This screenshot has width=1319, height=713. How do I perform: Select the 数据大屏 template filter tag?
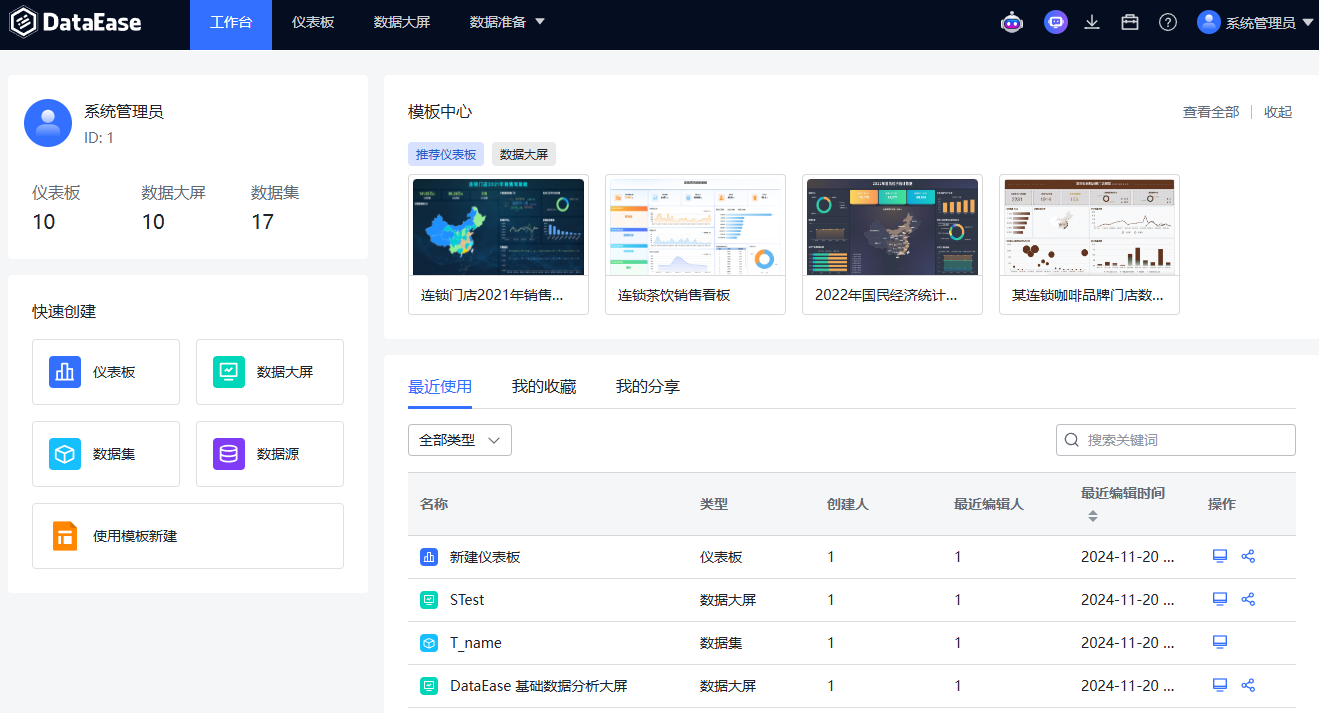[x=523, y=154]
